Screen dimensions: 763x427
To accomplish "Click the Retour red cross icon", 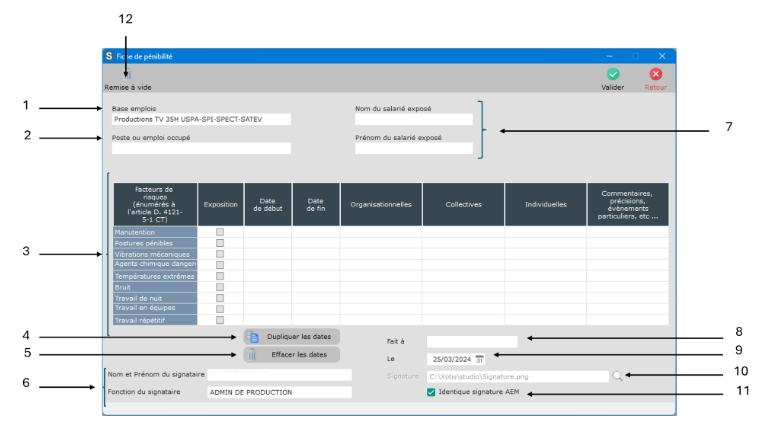I will pyautogui.click(x=655, y=74).
